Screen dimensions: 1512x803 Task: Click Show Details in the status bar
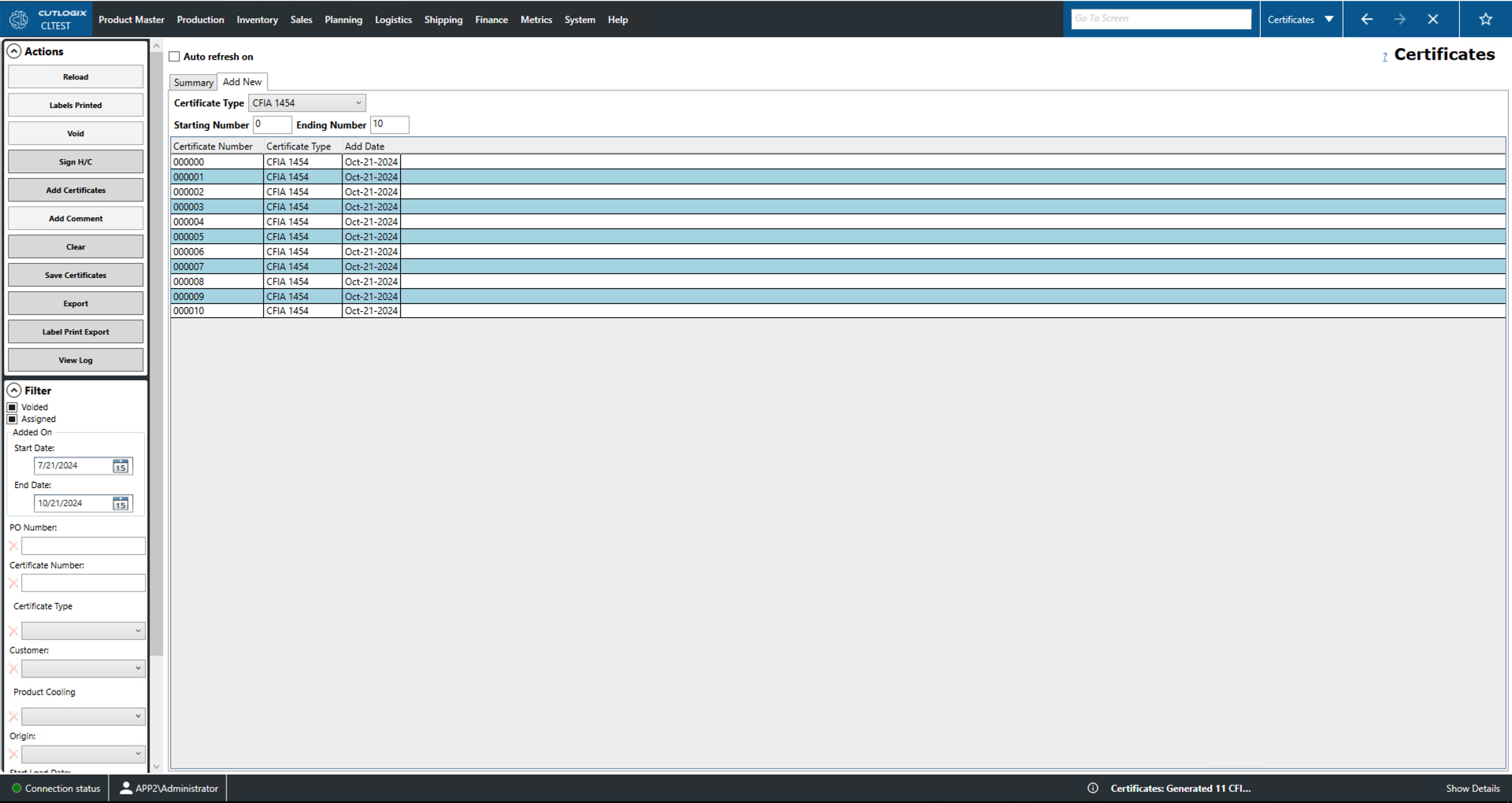pos(1473,787)
